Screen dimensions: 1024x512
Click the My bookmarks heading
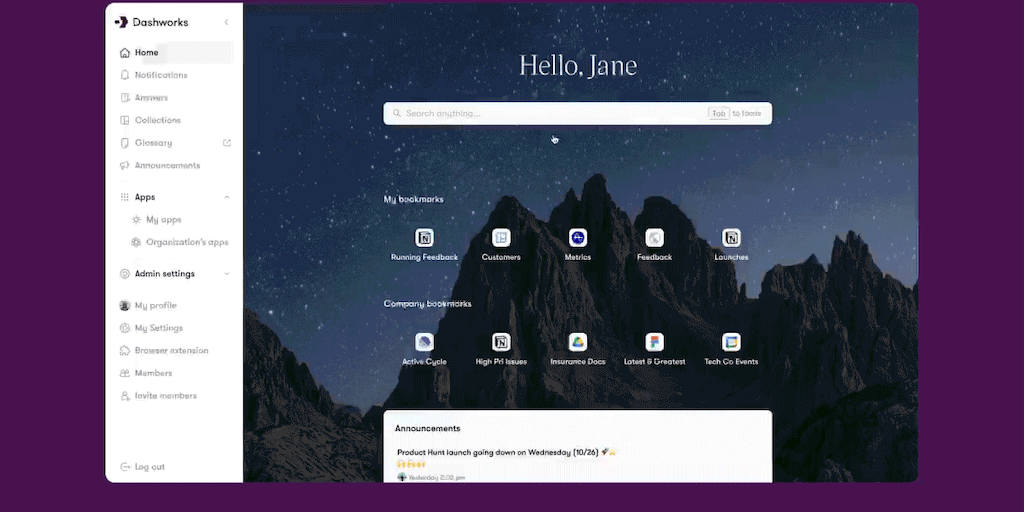point(413,199)
